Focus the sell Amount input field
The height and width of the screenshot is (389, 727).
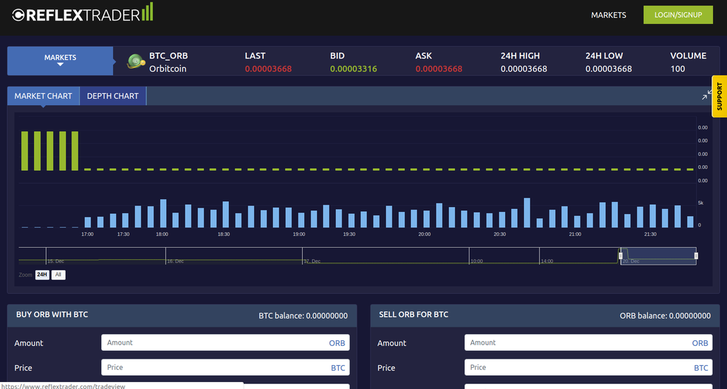tap(588, 343)
